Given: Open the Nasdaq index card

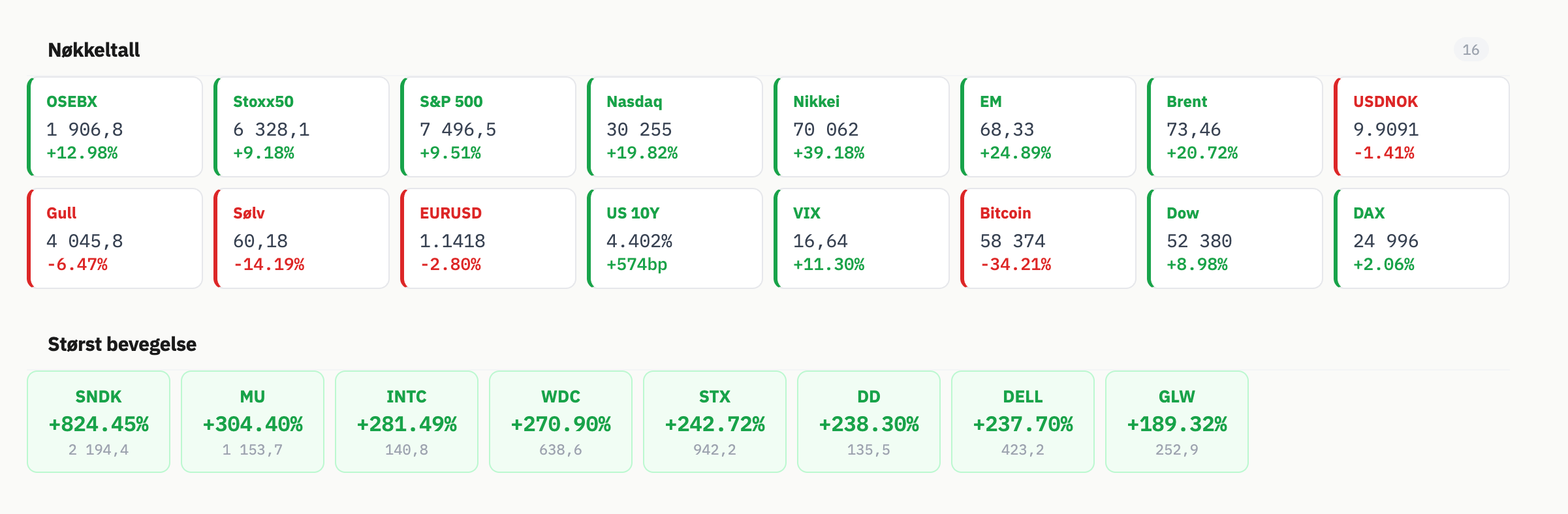Looking at the screenshot, I should pyautogui.click(x=675, y=127).
